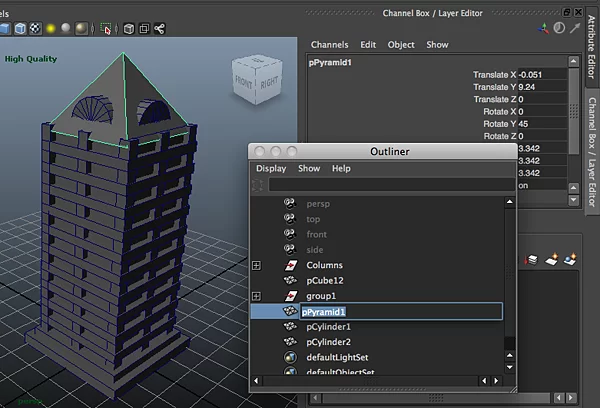Viewport: 600px width, 408px height.
Task: Create layer from selected objects icon
Action: click(570, 259)
